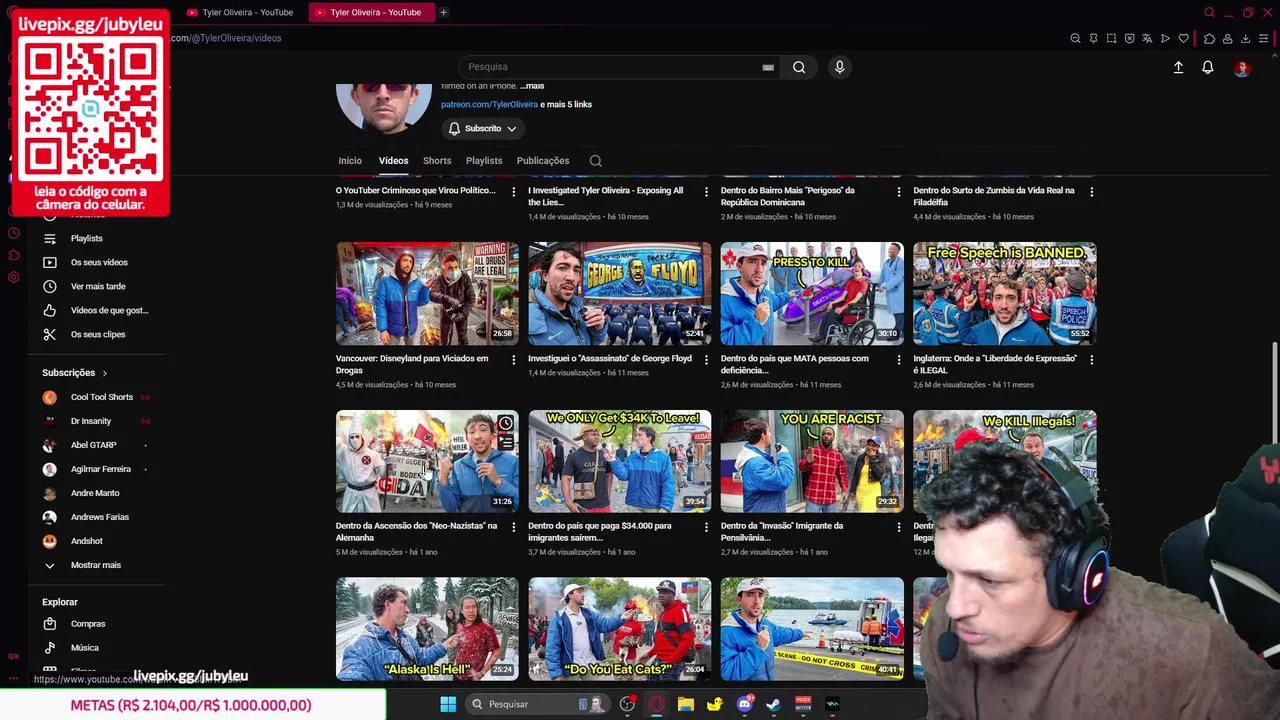Expand the Subscrições section chevron

pyautogui.click(x=105, y=373)
